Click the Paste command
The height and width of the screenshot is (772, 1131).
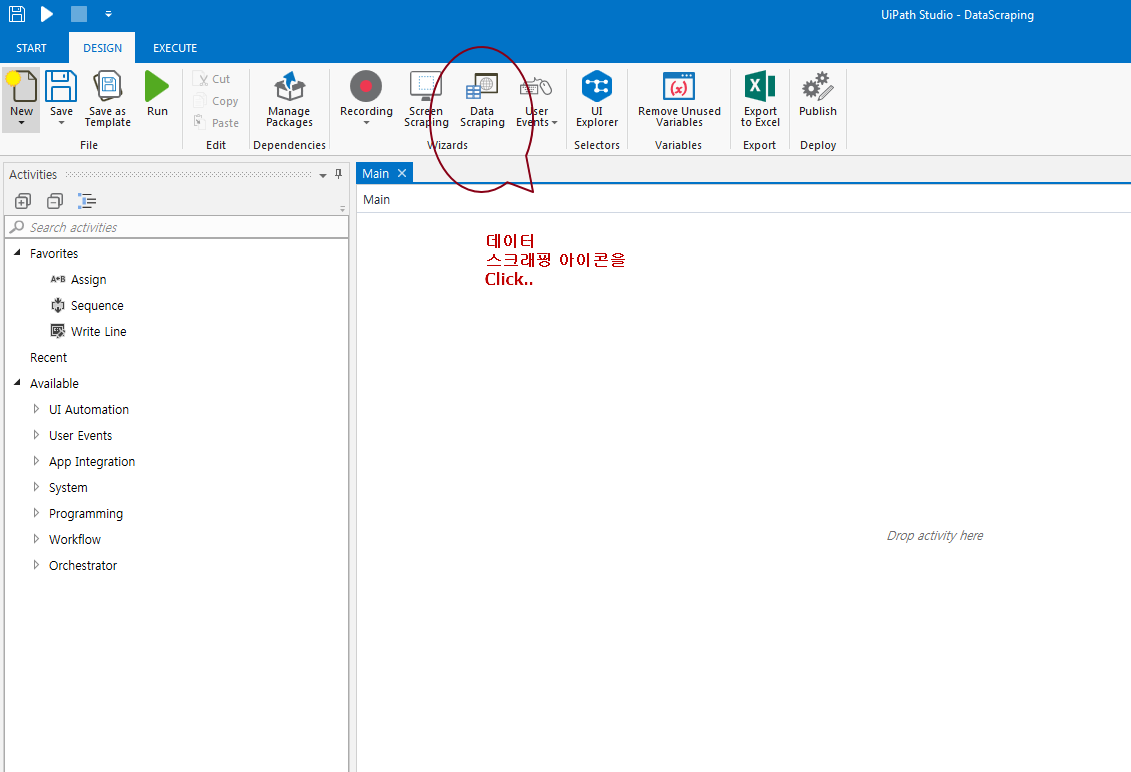[216, 123]
